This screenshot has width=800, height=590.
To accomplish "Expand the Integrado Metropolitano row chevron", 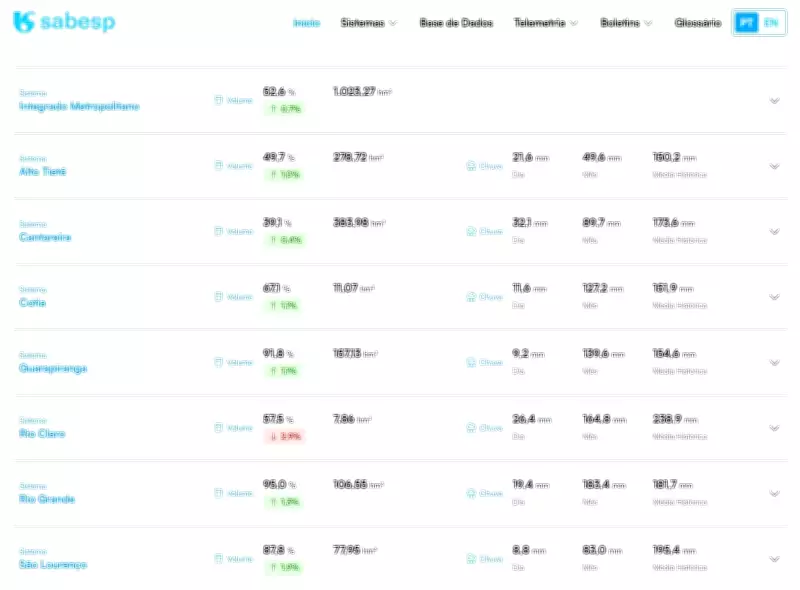I will [x=774, y=100].
